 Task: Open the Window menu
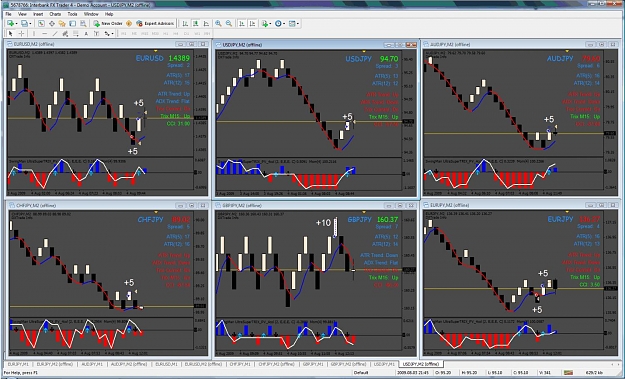tap(91, 14)
